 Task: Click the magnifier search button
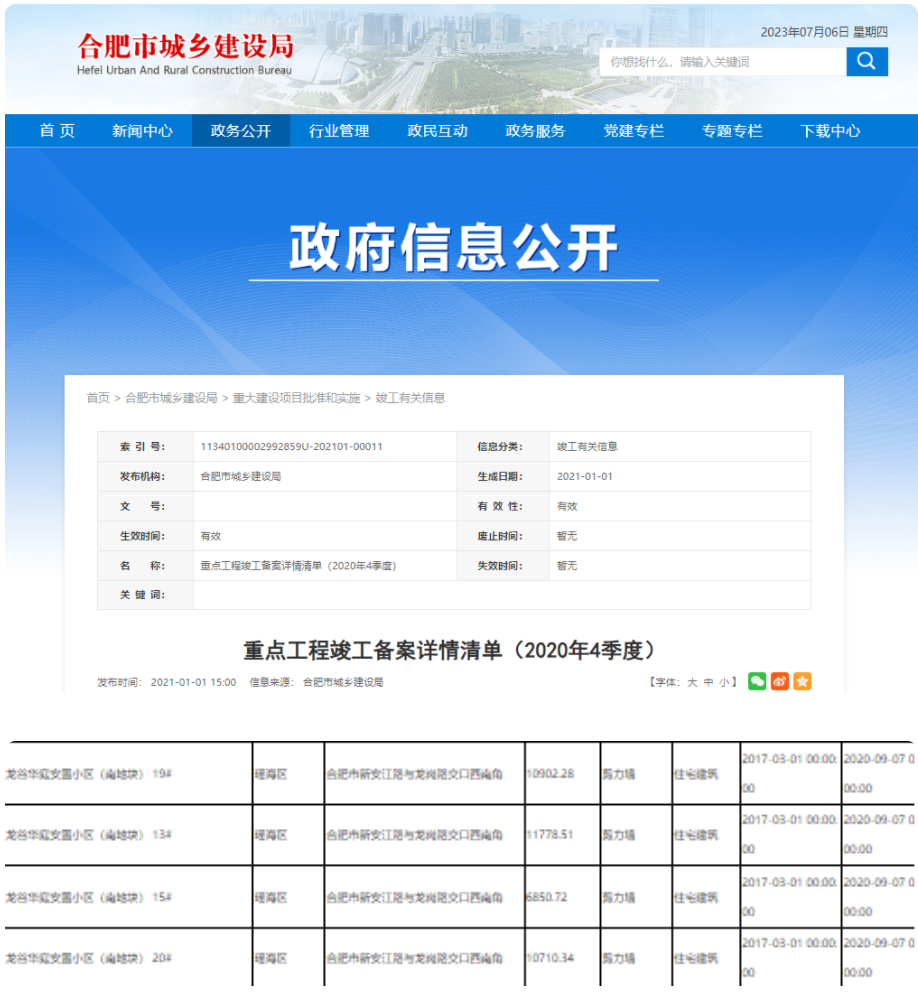click(x=866, y=62)
